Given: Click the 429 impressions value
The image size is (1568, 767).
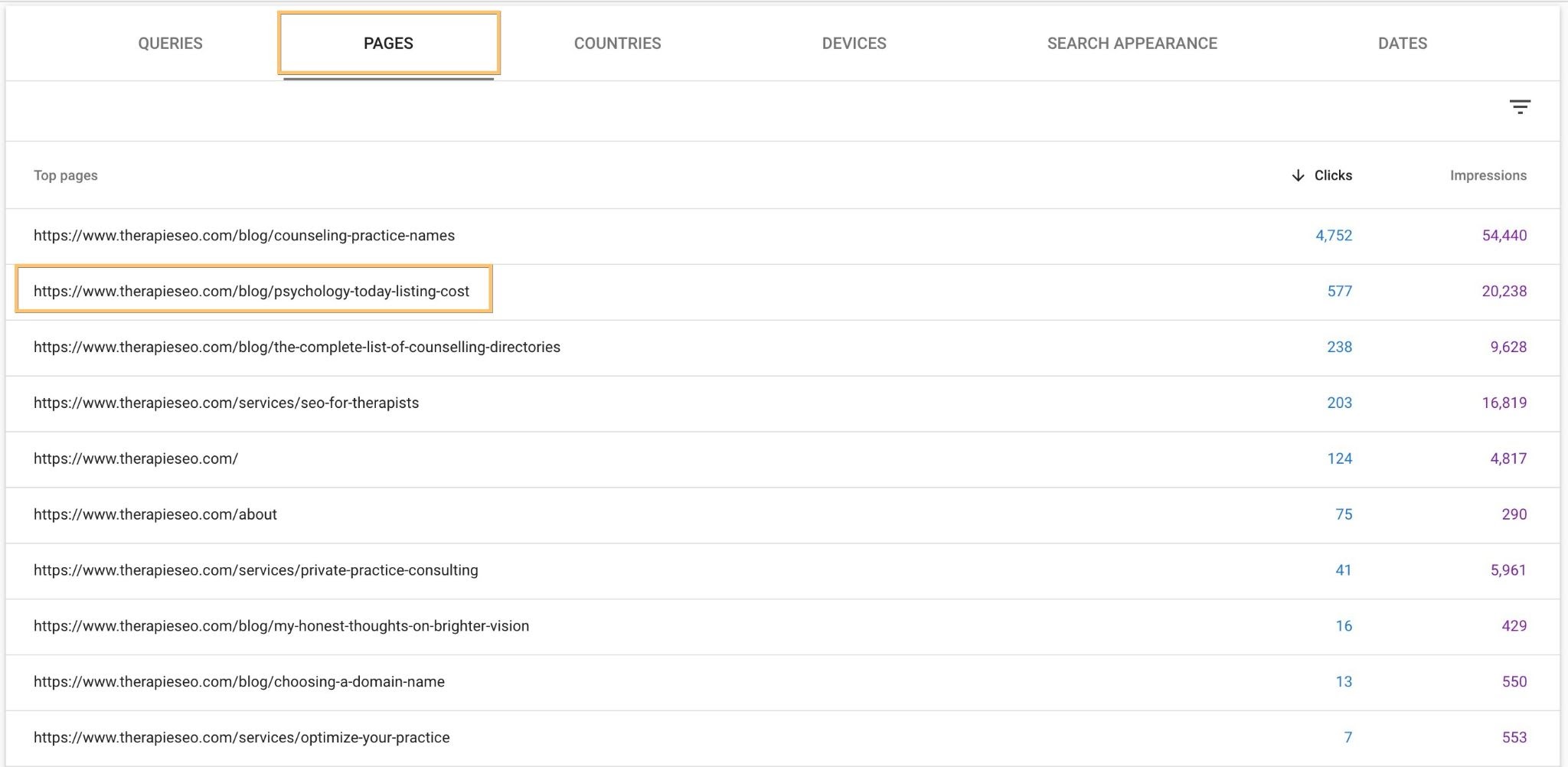Looking at the screenshot, I should pyautogui.click(x=1514, y=627).
